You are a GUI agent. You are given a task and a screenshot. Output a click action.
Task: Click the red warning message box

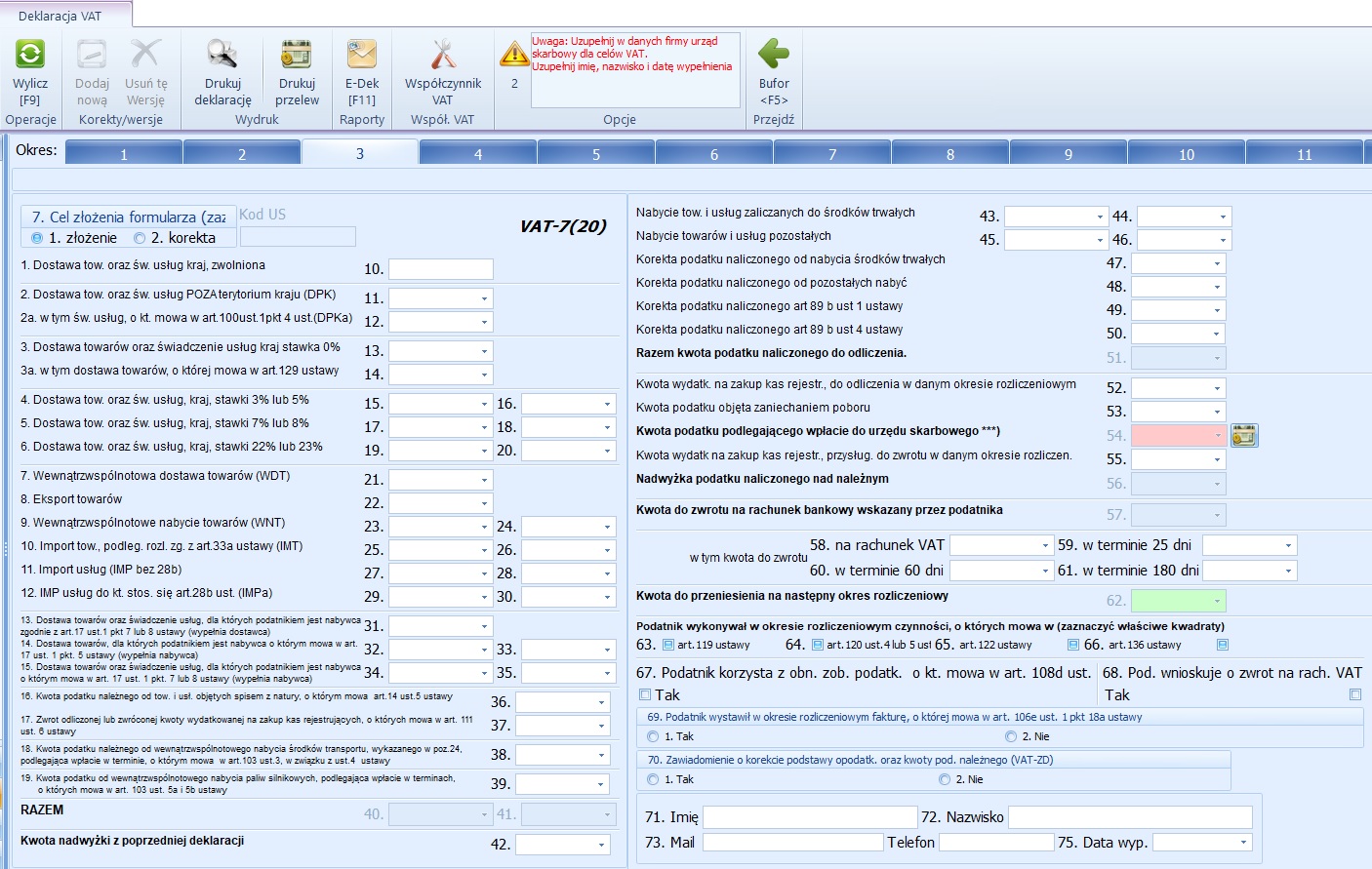[635, 70]
